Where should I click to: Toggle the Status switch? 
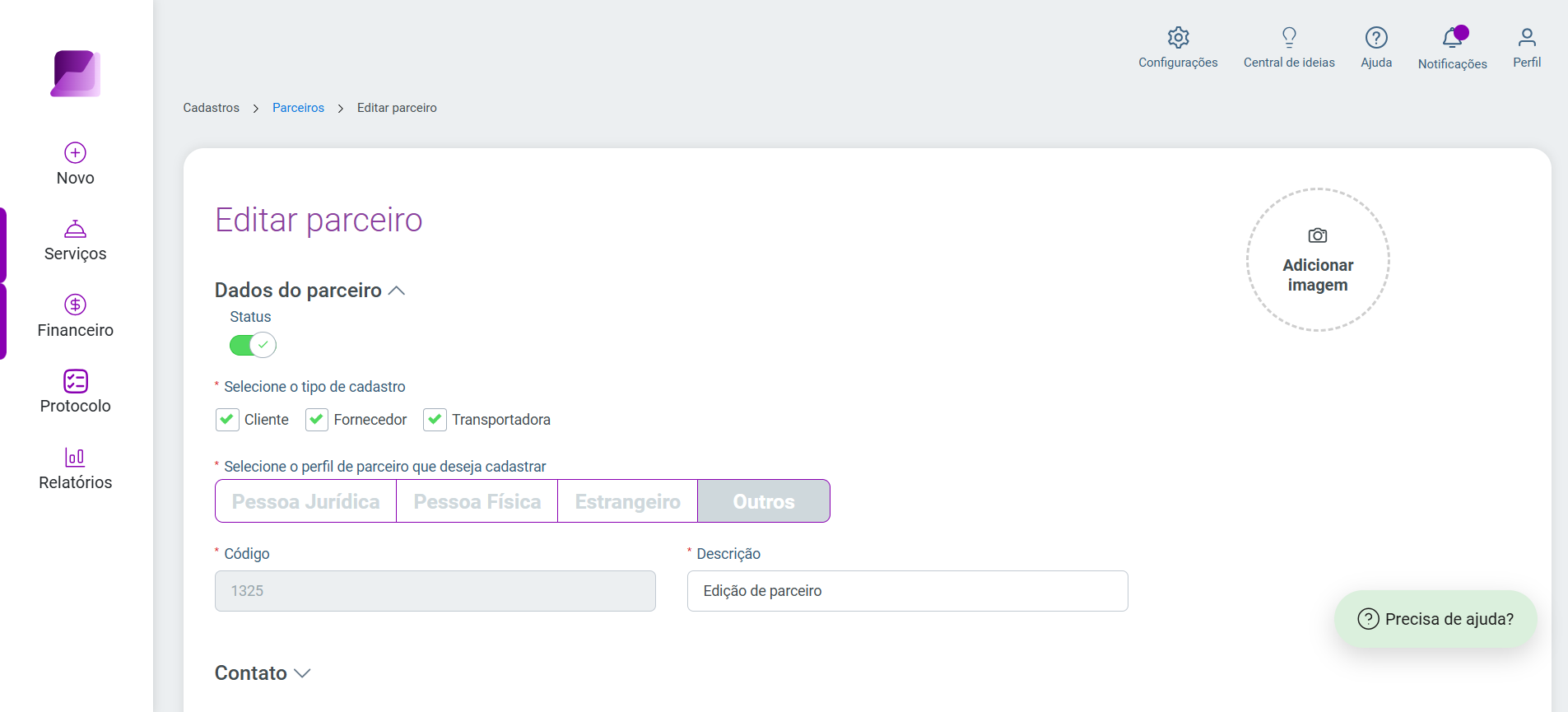[253, 345]
